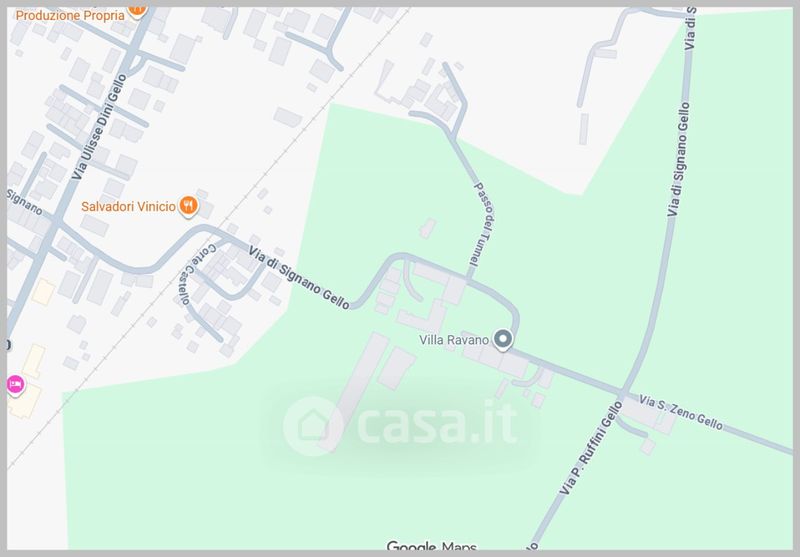Screen dimensions: 800x557
Task: Click the Produzione Propria orange marker
Action: click(x=137, y=10)
